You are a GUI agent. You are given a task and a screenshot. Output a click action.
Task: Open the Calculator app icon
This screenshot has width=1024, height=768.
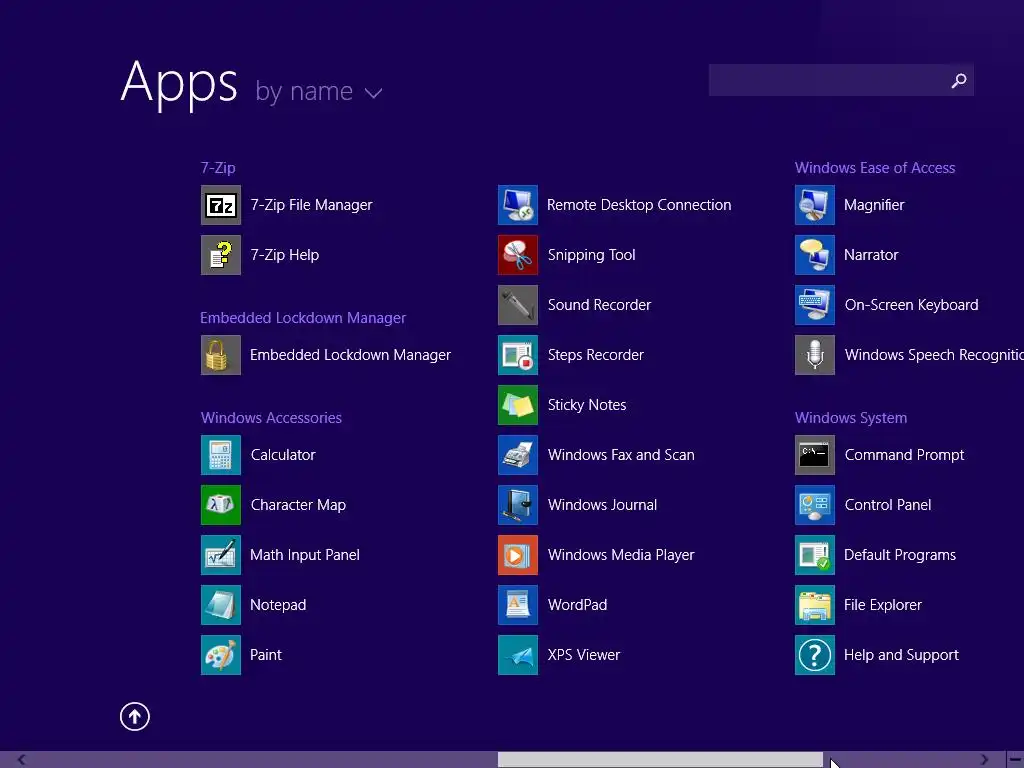click(x=221, y=455)
